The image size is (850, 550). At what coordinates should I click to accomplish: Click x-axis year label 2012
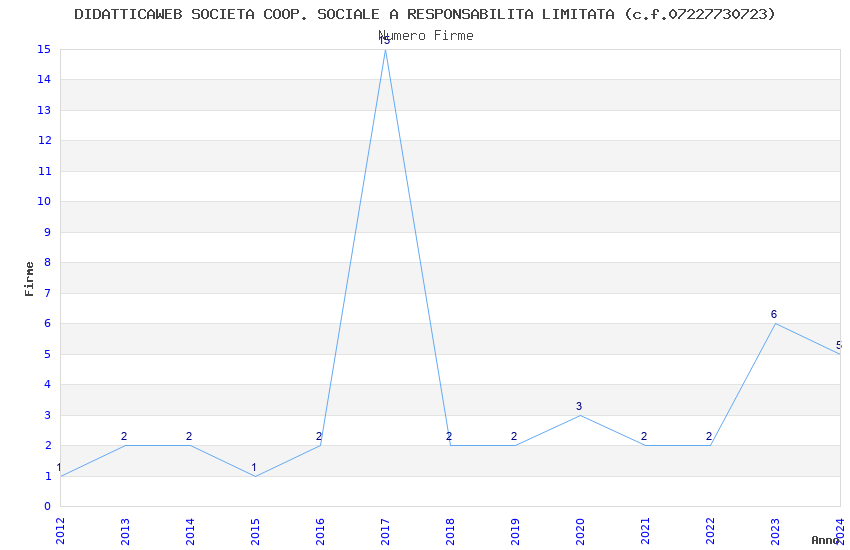[60, 531]
